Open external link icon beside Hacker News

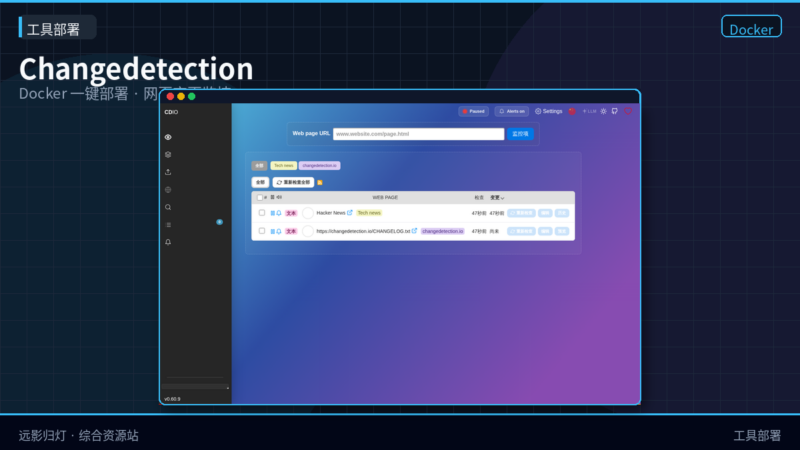point(349,213)
